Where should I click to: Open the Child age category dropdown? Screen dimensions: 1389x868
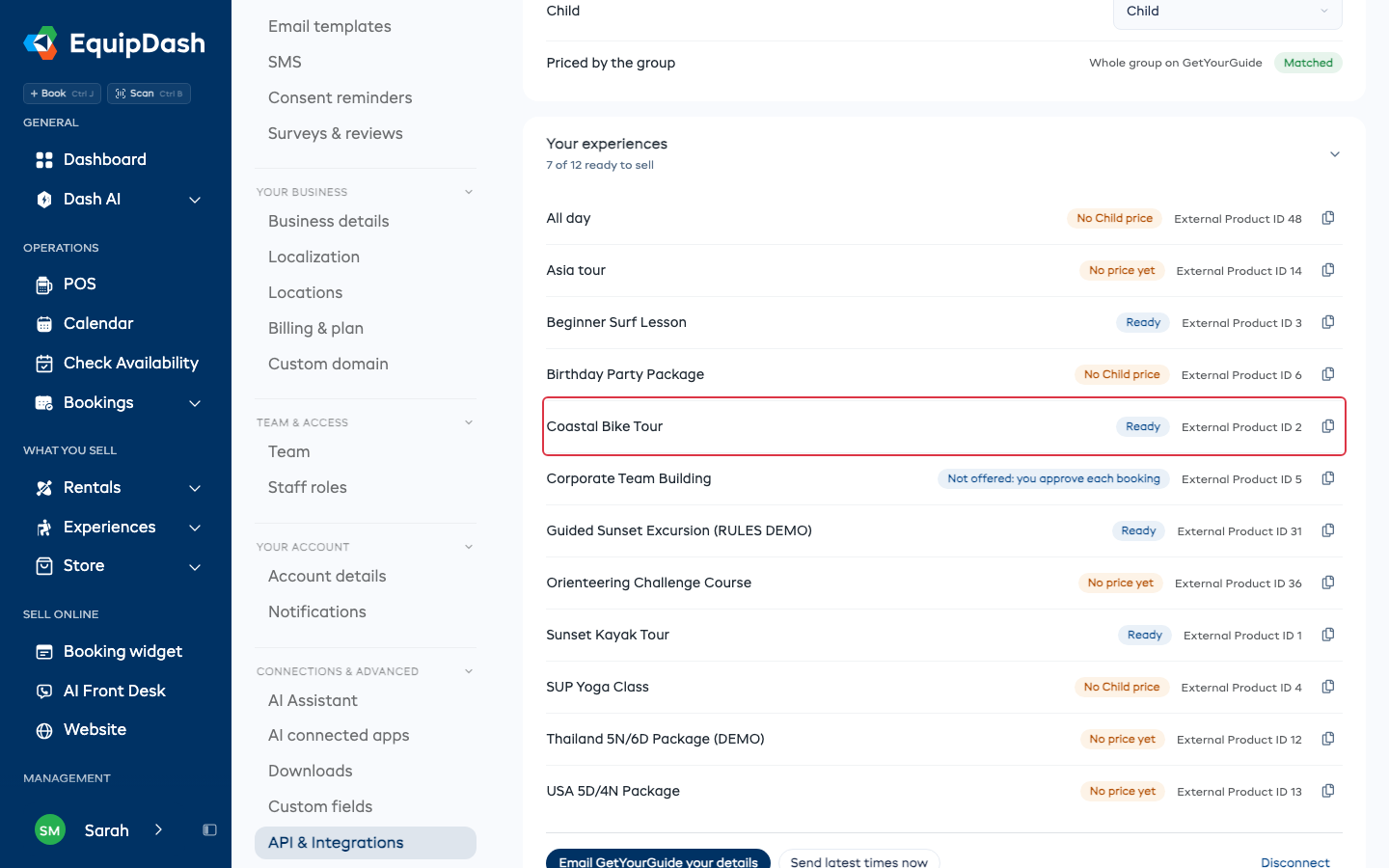(x=1228, y=12)
